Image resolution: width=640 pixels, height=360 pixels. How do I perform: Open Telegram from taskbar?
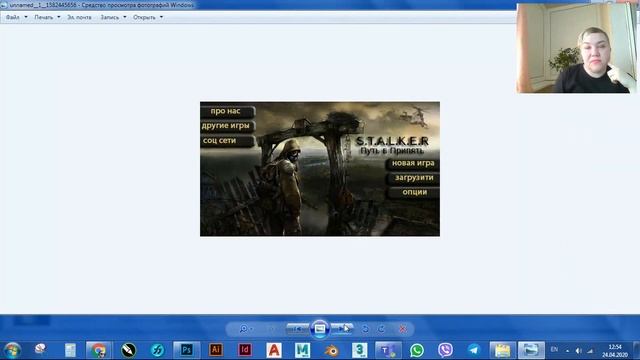474,350
